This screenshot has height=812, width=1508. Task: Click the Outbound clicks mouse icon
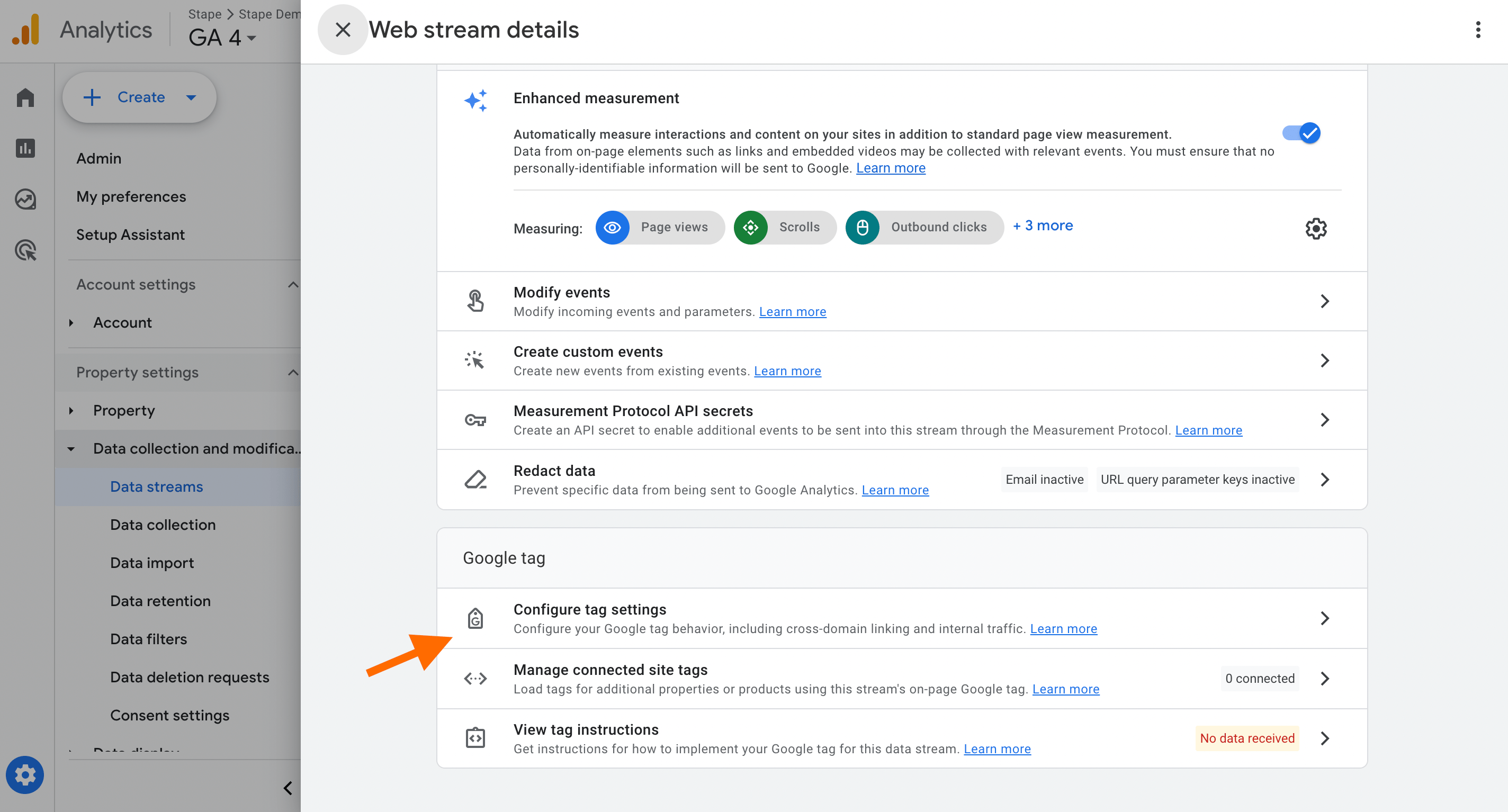point(863,227)
